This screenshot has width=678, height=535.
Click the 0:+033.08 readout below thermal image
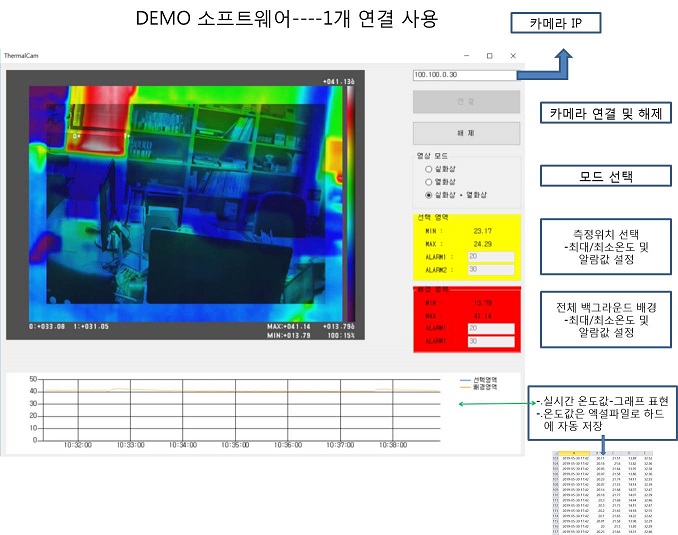[47, 327]
